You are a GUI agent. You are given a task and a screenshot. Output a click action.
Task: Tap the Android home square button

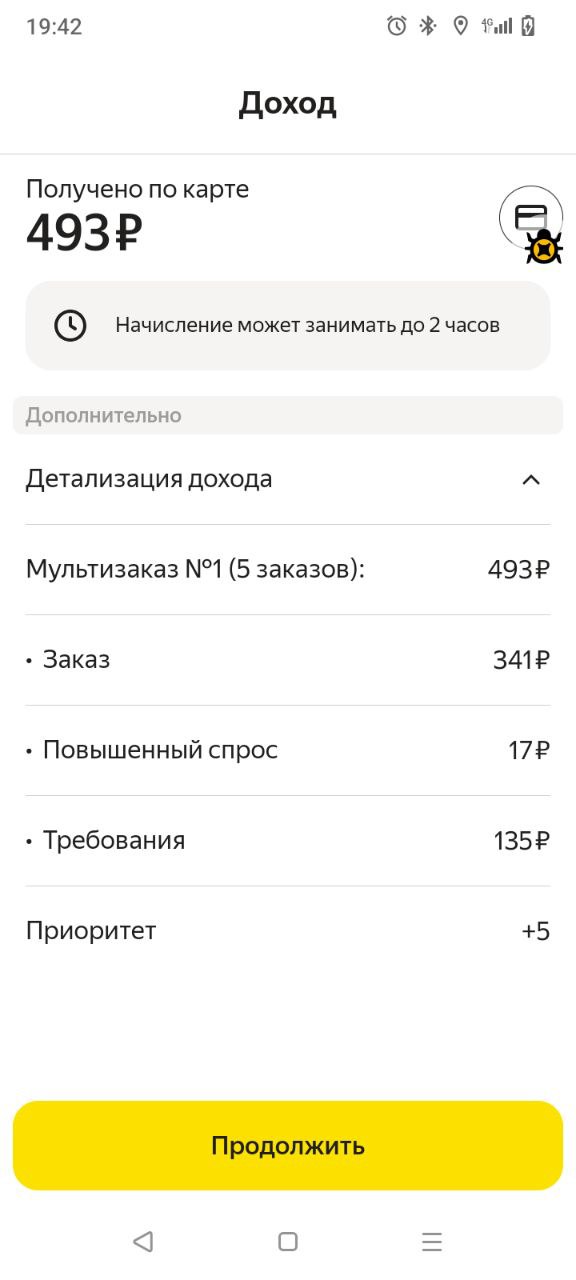[x=288, y=1241]
